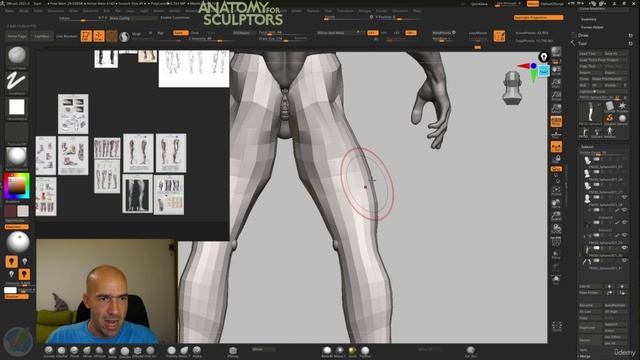The width and height of the screenshot is (640, 360).
Task: Open the white alpha selector
Action: coord(17,107)
